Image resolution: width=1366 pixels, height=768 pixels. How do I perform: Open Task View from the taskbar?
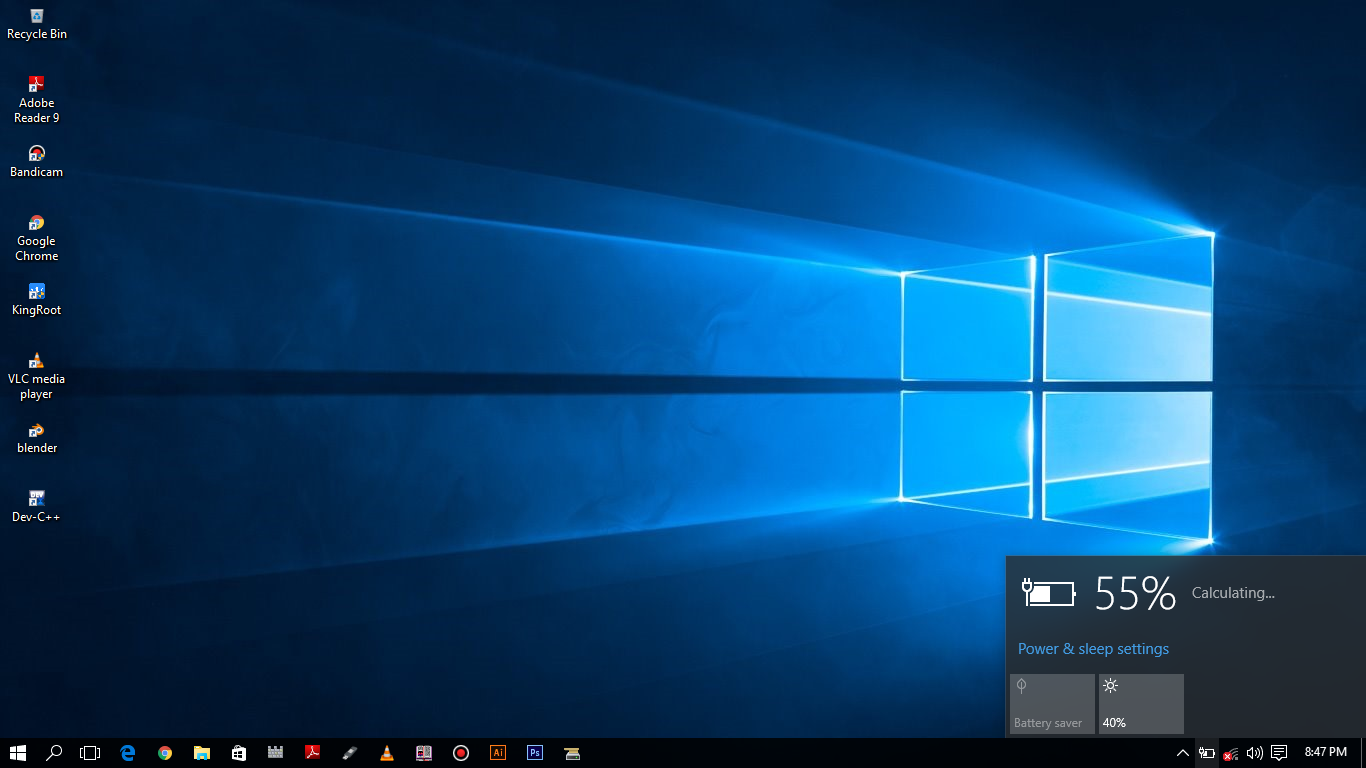[x=91, y=753]
